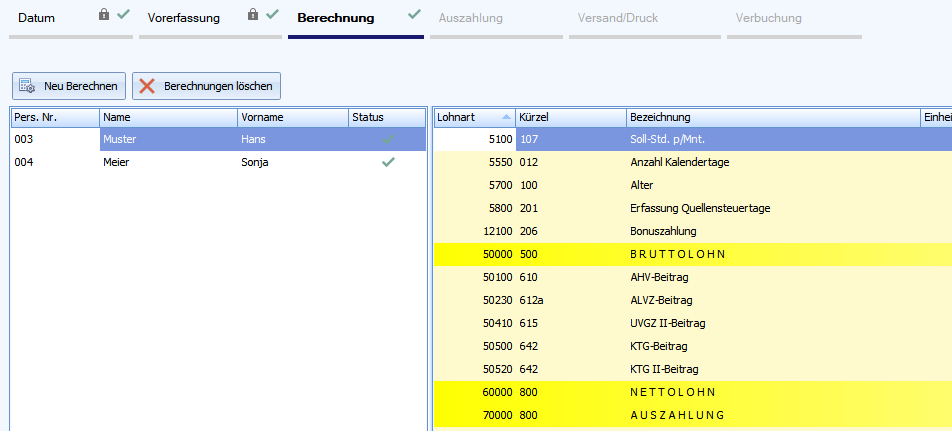Click status checkmark for Meier Sonja
The height and width of the screenshot is (431, 952).
388,162
